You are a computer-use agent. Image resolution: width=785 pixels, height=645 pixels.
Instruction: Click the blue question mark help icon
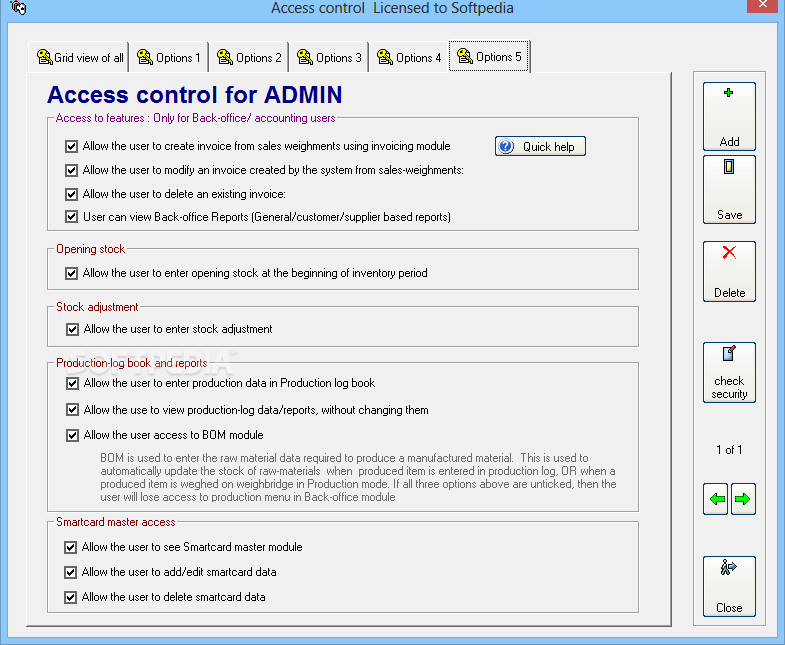506,146
